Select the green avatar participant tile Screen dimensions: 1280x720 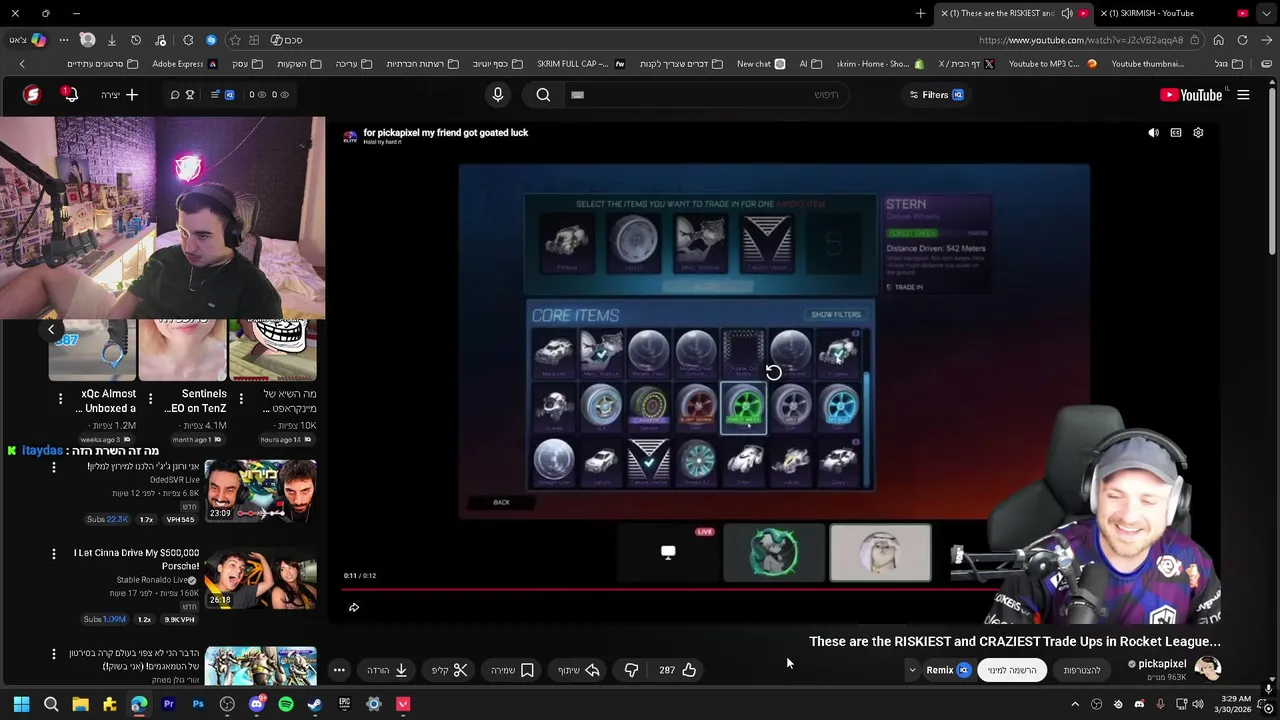click(774, 552)
